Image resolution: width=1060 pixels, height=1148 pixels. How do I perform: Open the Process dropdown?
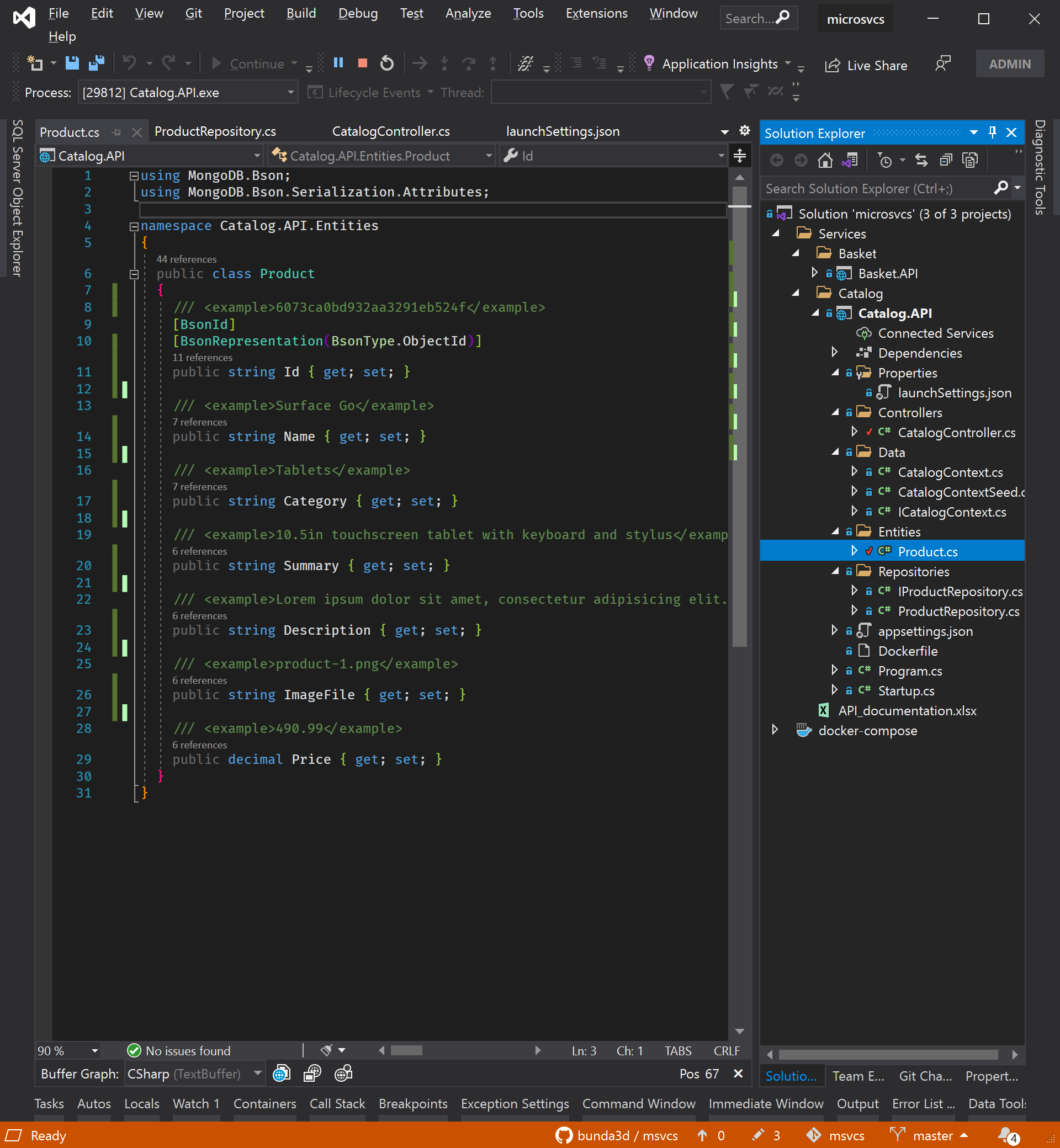[188, 92]
